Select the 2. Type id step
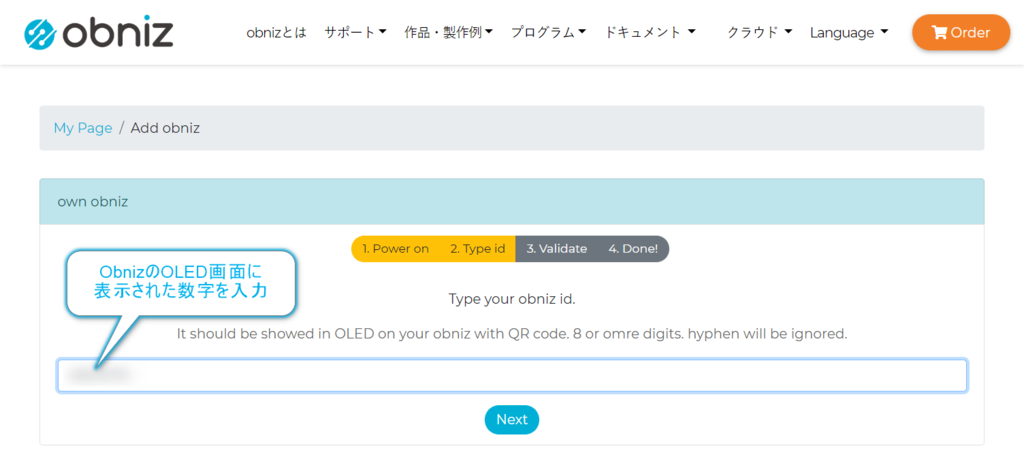The height and width of the screenshot is (459, 1024). tap(477, 249)
